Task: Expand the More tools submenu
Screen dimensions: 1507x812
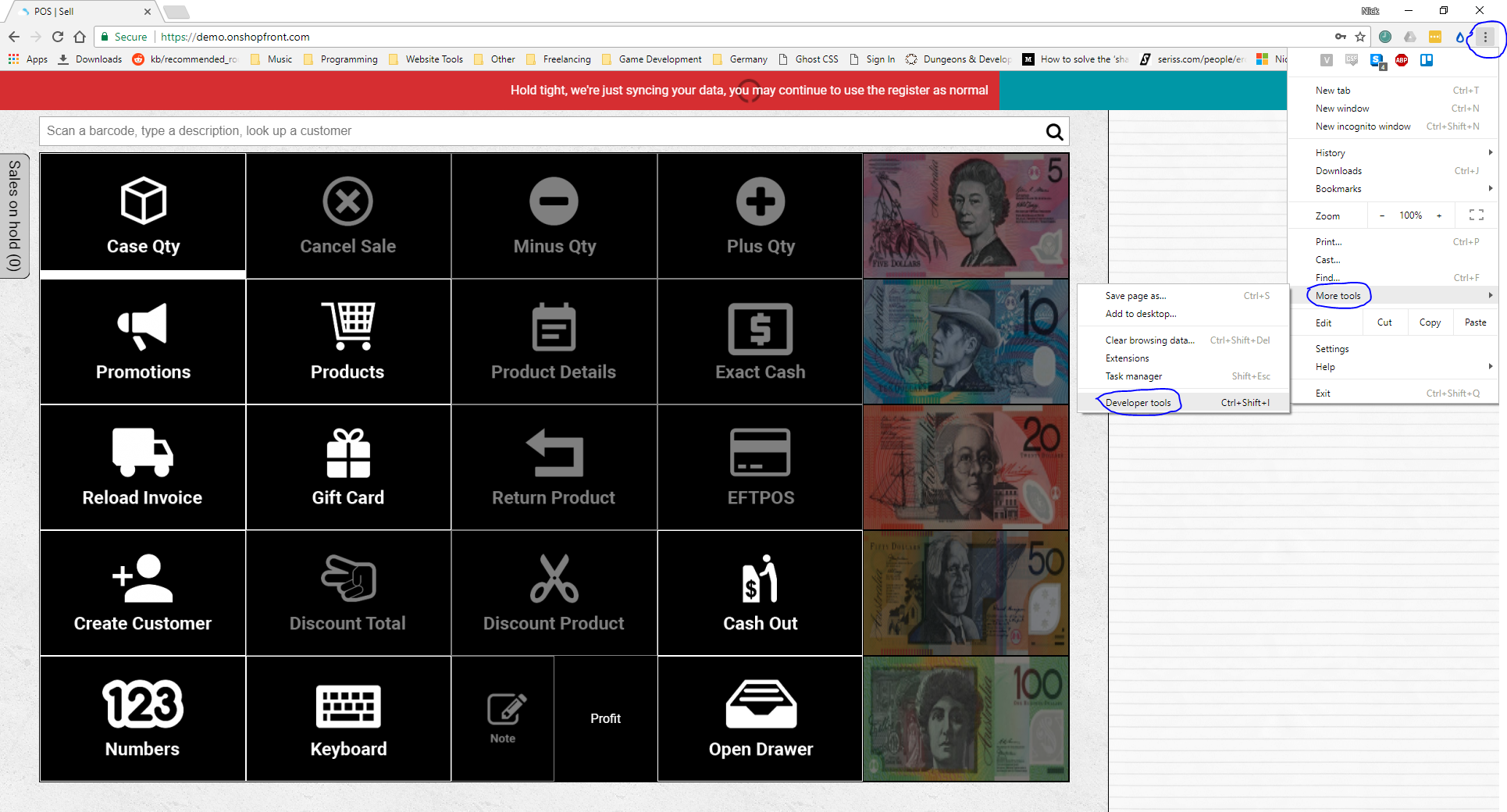Action: click(x=1338, y=296)
